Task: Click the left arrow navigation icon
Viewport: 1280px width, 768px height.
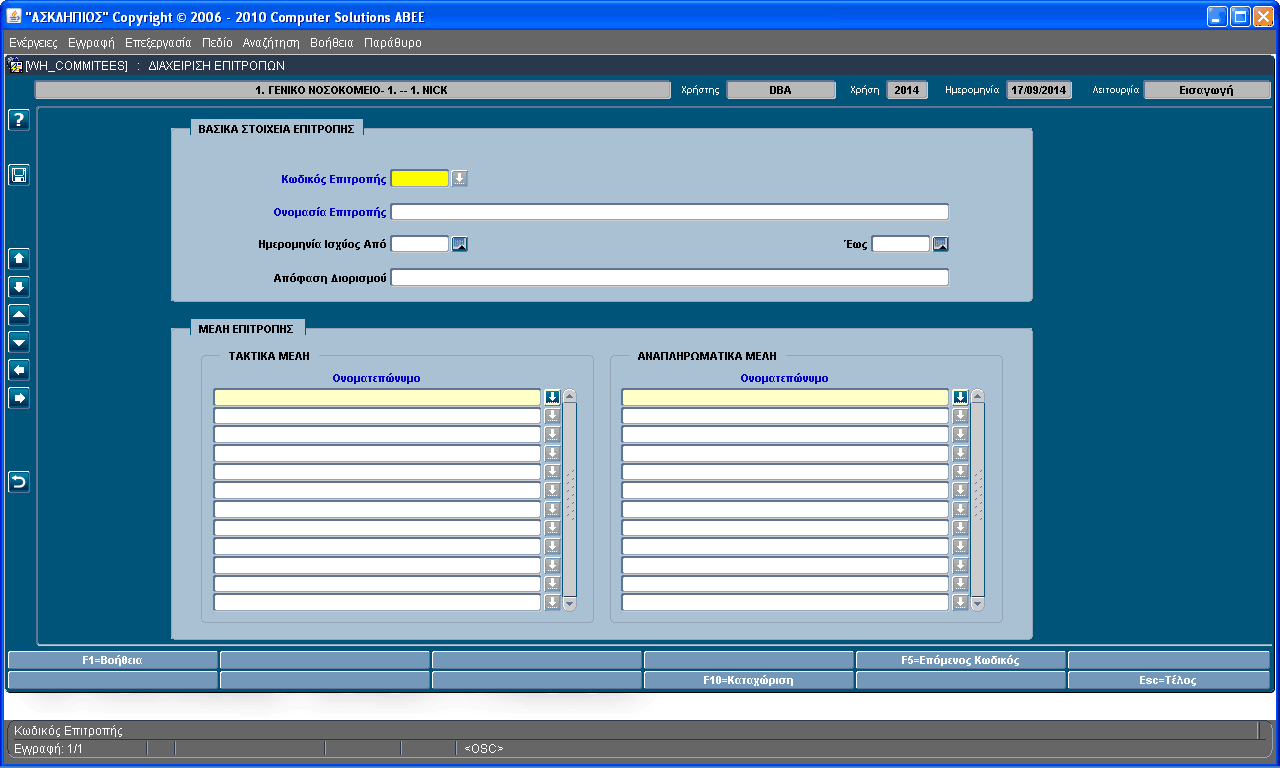Action: (19, 371)
